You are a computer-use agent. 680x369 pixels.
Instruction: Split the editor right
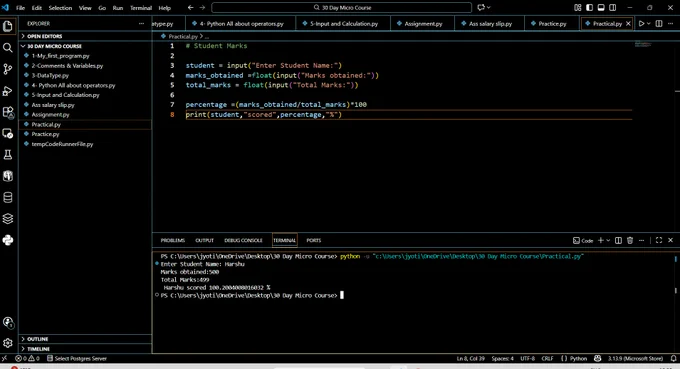coord(659,23)
